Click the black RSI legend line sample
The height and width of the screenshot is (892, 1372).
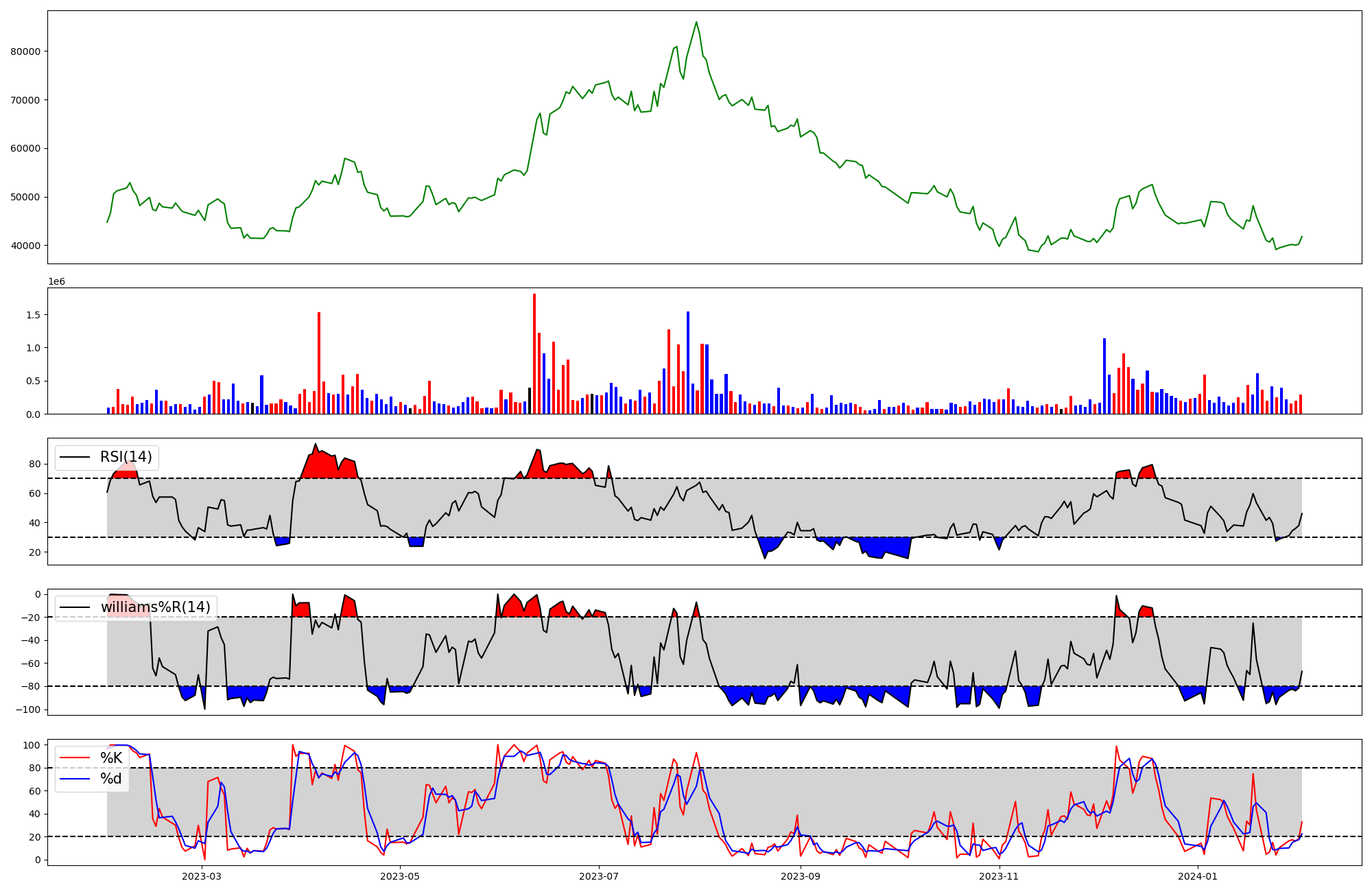[x=75, y=457]
